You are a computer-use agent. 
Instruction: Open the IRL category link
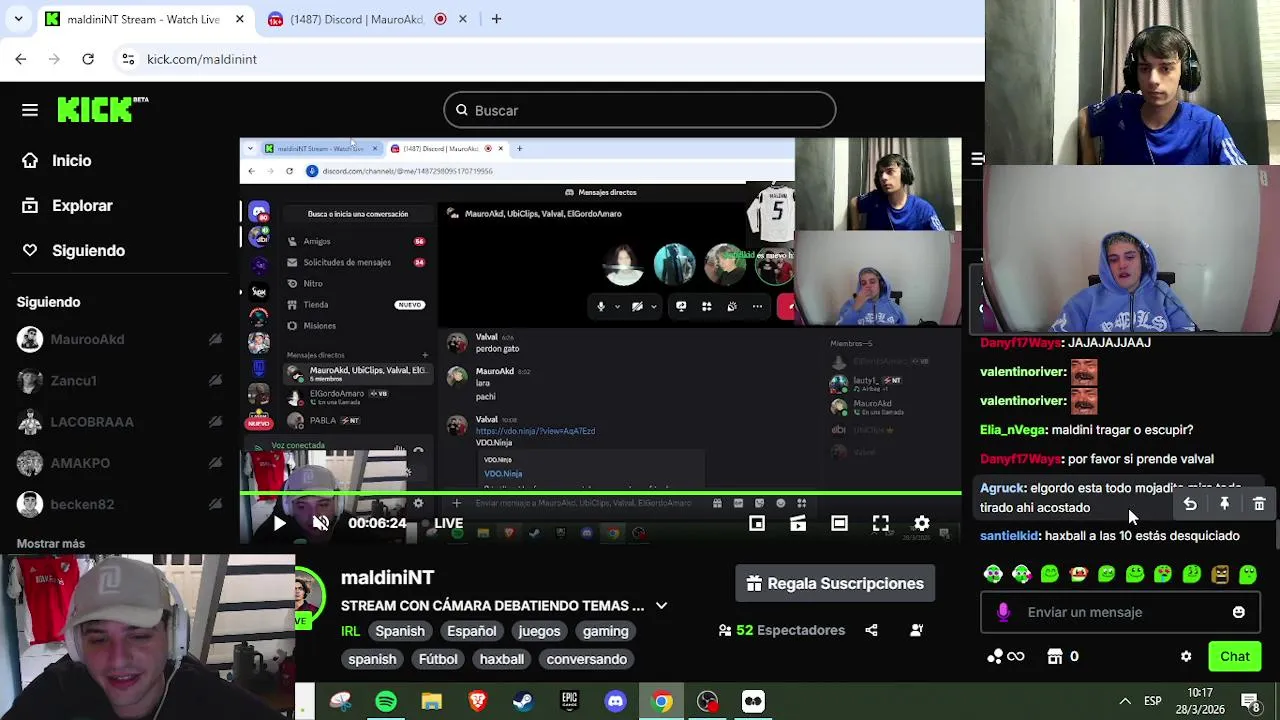click(350, 631)
